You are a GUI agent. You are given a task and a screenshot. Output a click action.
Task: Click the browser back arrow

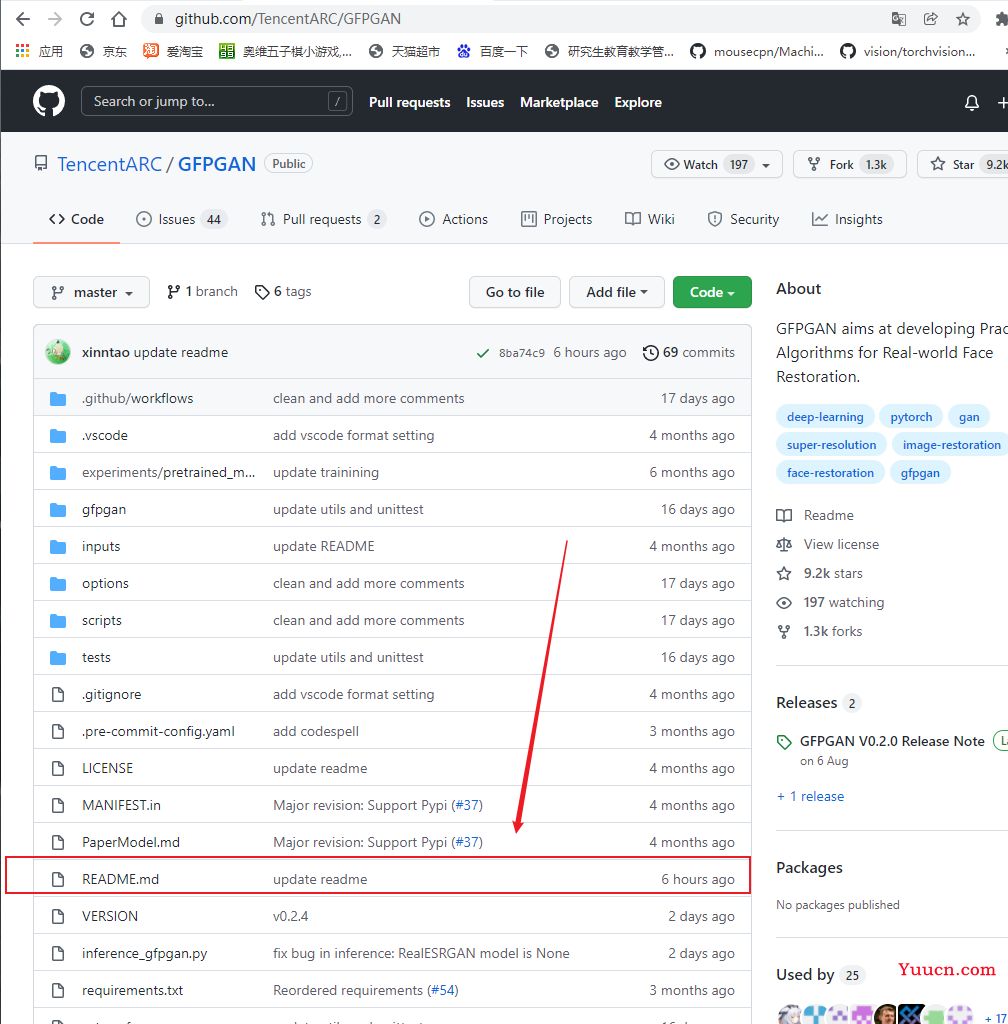(23, 19)
